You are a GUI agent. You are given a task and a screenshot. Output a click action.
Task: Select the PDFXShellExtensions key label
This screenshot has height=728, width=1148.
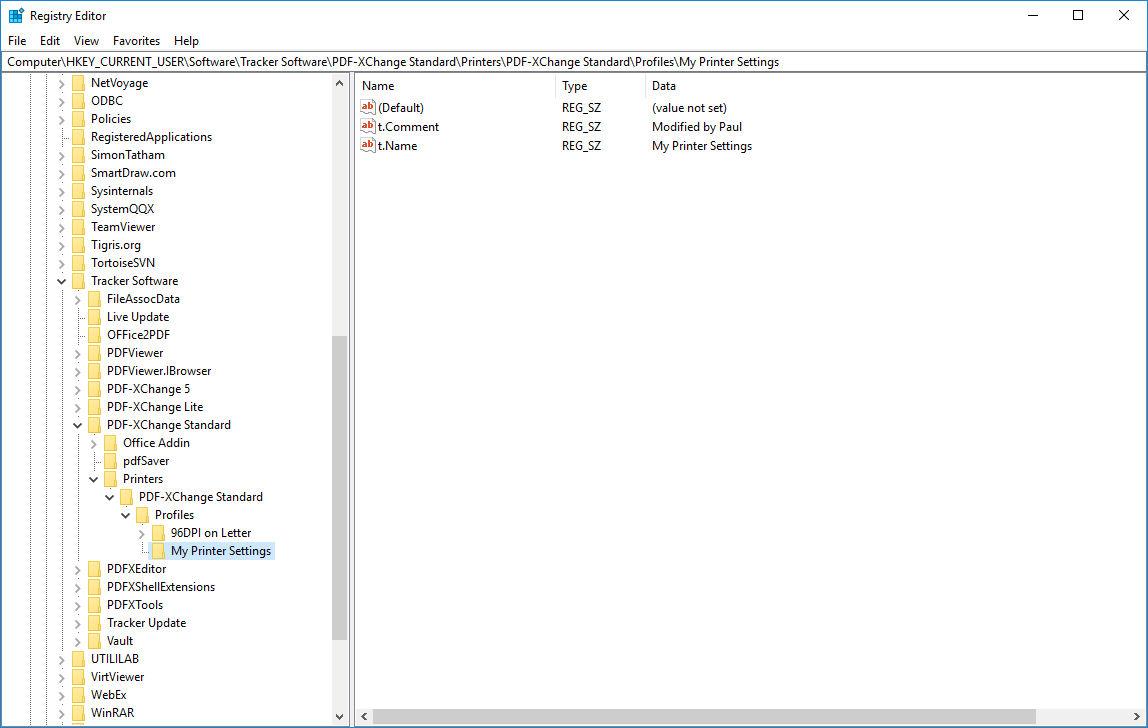click(x=161, y=587)
